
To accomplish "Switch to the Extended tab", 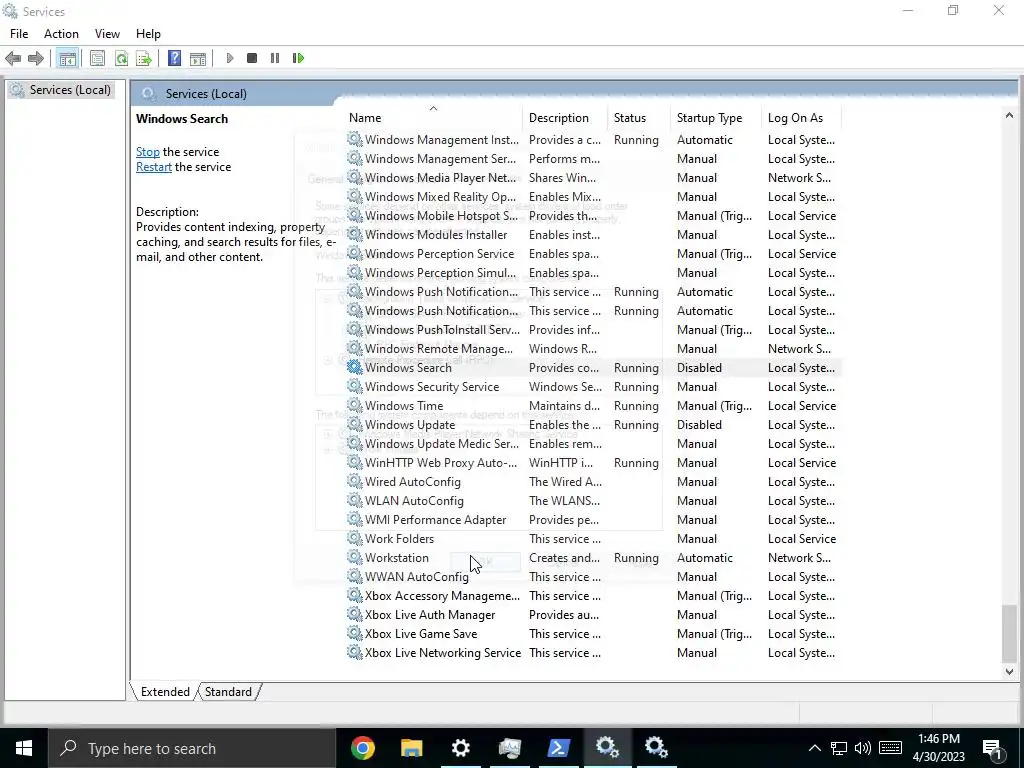I will point(165,692).
